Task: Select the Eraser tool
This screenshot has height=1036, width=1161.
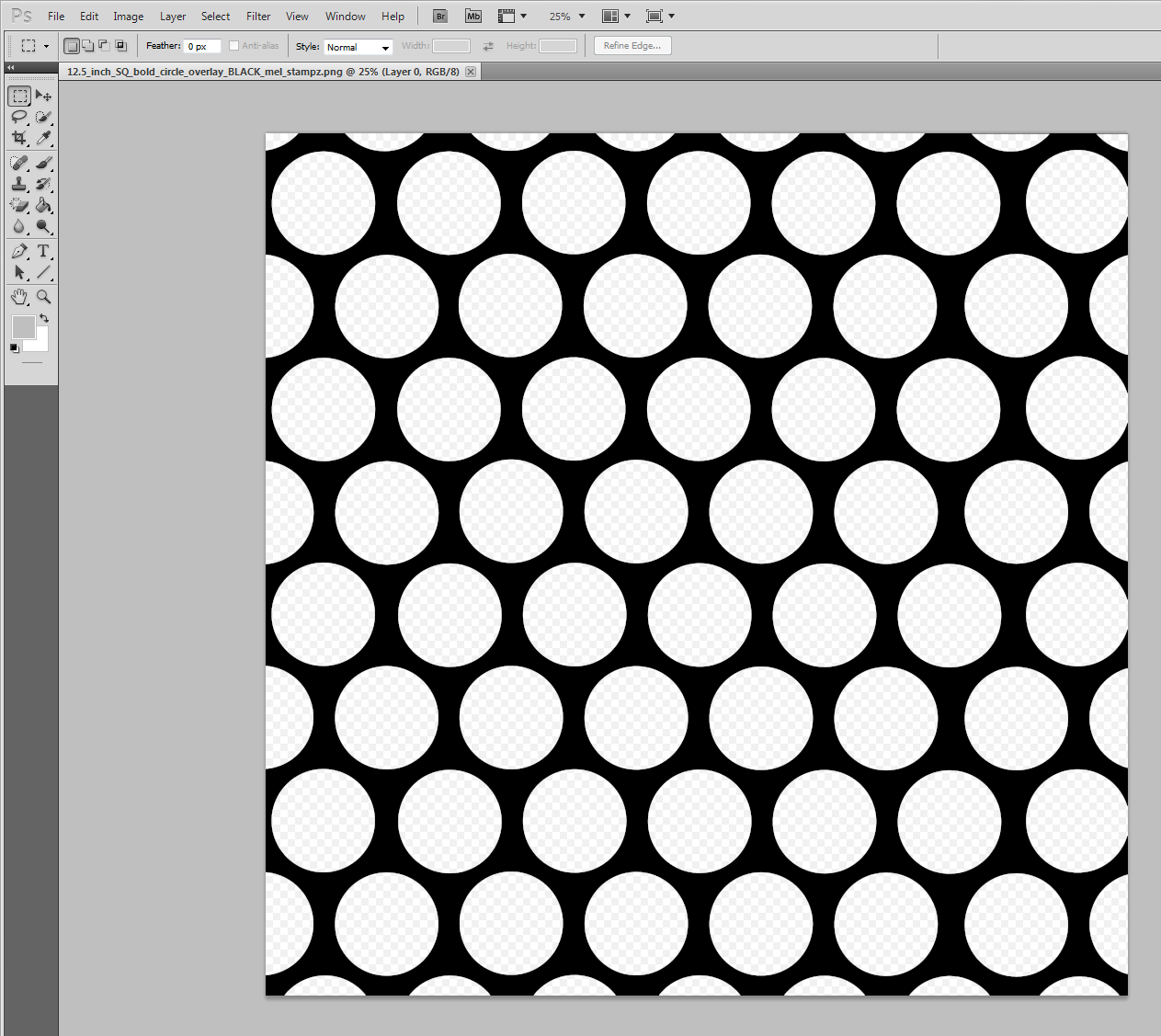Action: (x=19, y=204)
